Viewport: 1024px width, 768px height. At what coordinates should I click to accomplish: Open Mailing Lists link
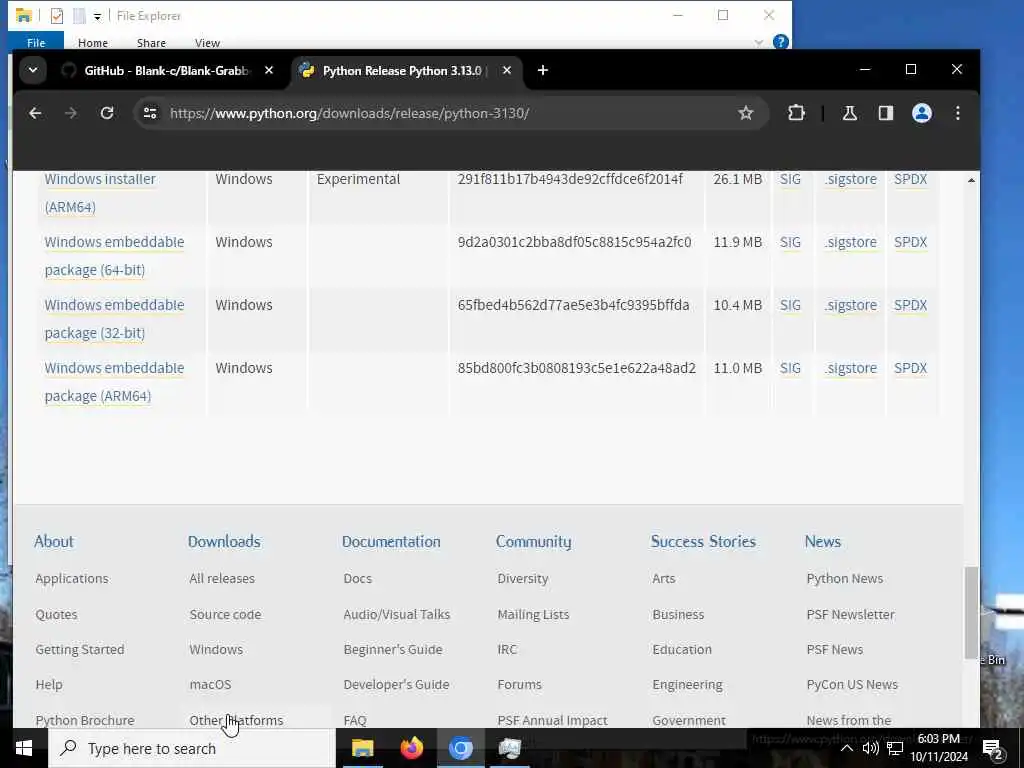coord(533,614)
